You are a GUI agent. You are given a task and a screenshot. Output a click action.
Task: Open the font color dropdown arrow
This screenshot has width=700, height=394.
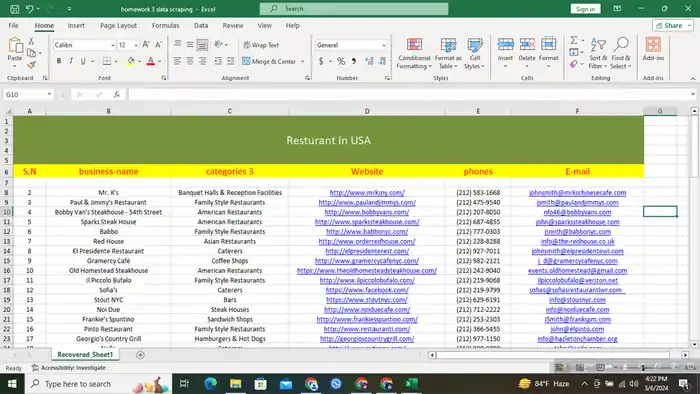(160, 62)
